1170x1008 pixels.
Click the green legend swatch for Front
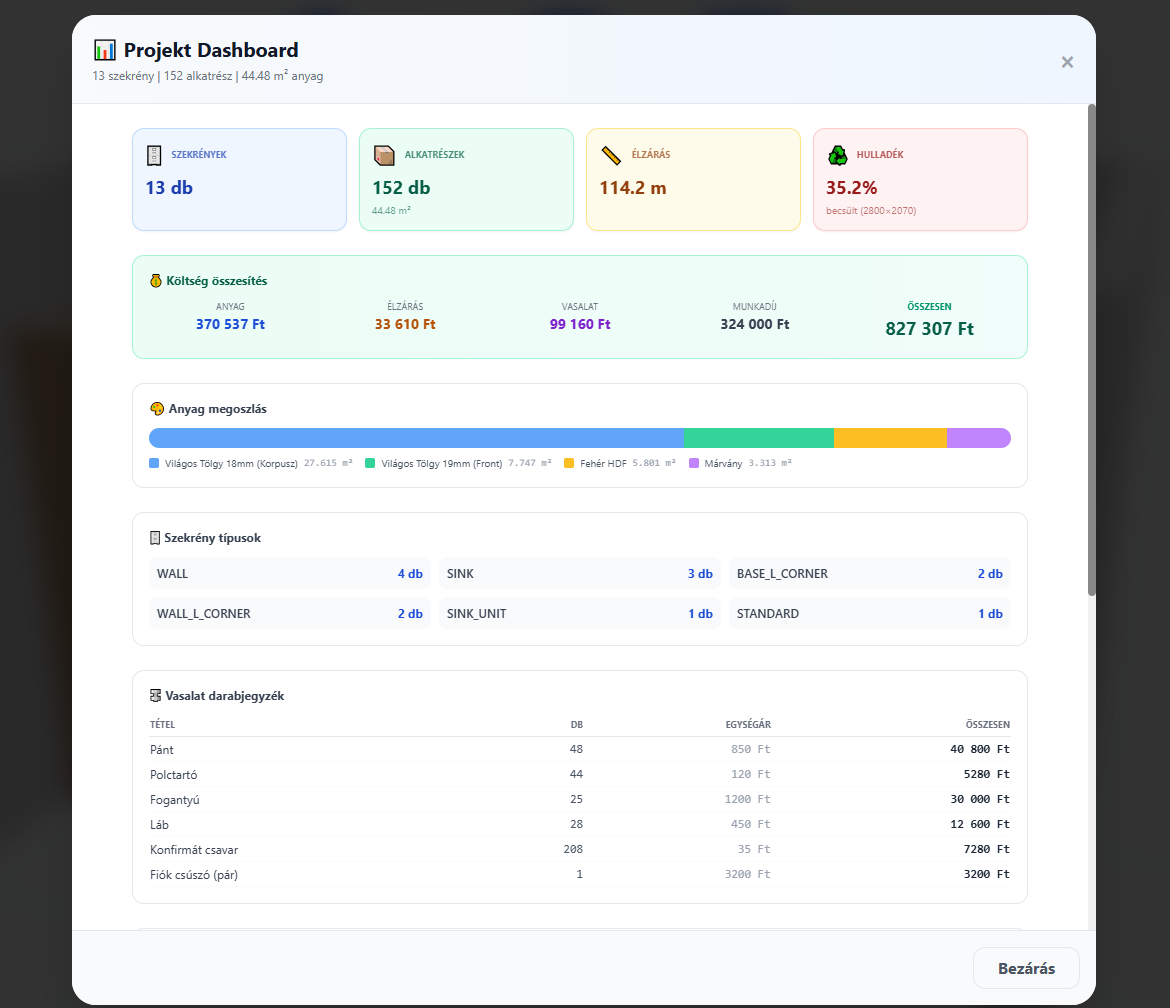(x=369, y=463)
